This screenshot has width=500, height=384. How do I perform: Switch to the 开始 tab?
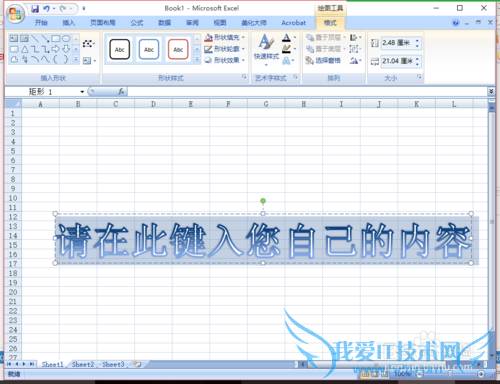click(x=41, y=23)
